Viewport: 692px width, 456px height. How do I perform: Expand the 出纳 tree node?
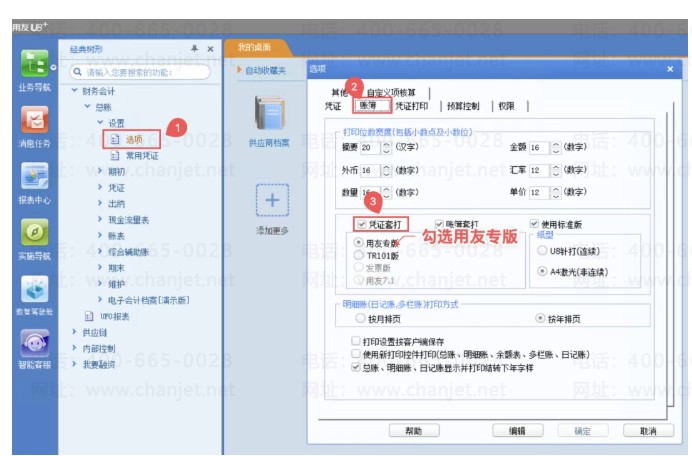tap(100, 203)
